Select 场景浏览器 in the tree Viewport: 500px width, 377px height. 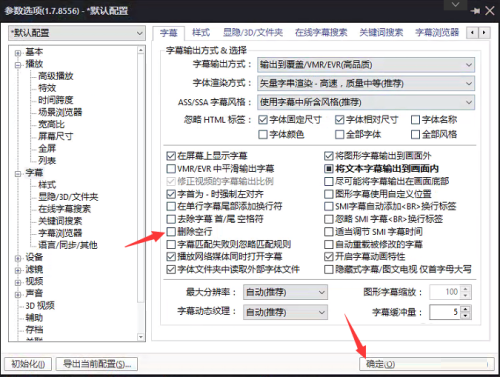tap(60, 112)
